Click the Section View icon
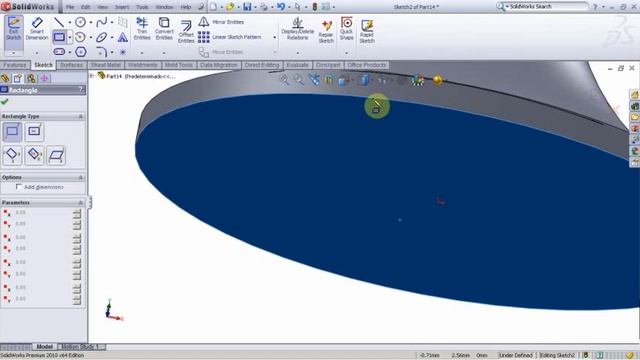This screenshot has height=360, width=640. [x=329, y=80]
